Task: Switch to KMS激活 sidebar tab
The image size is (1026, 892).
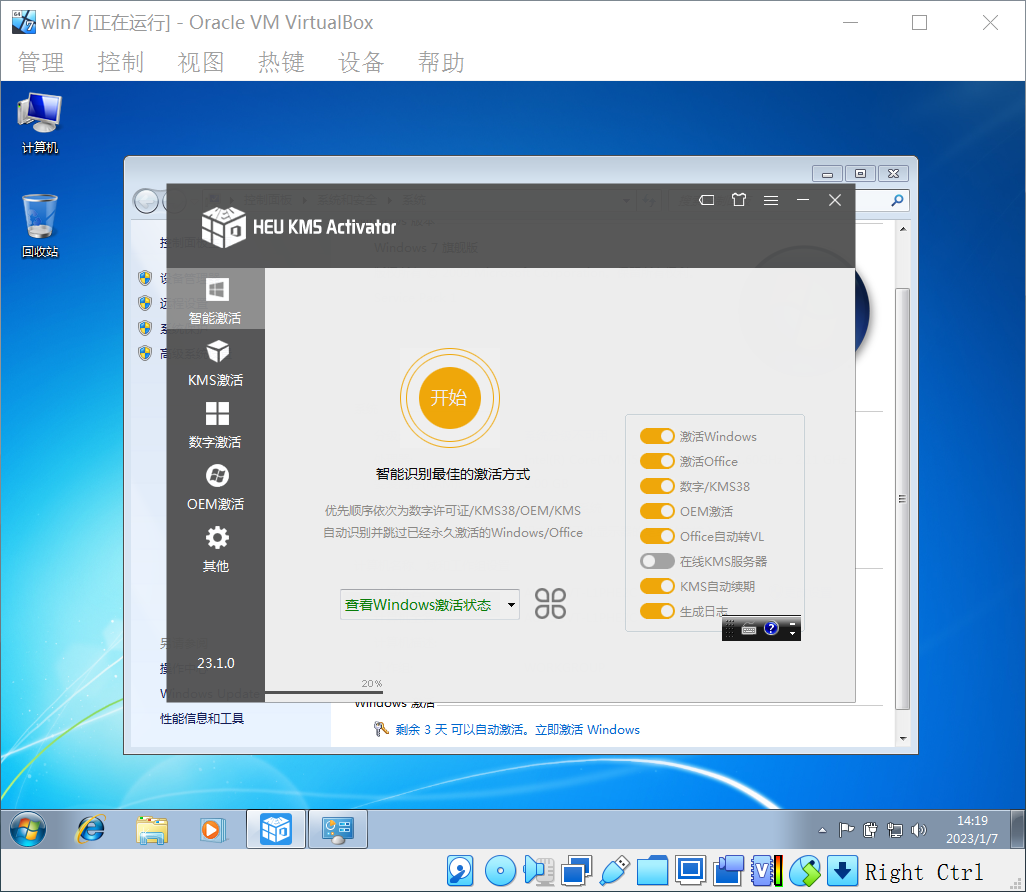Action: click(215, 363)
